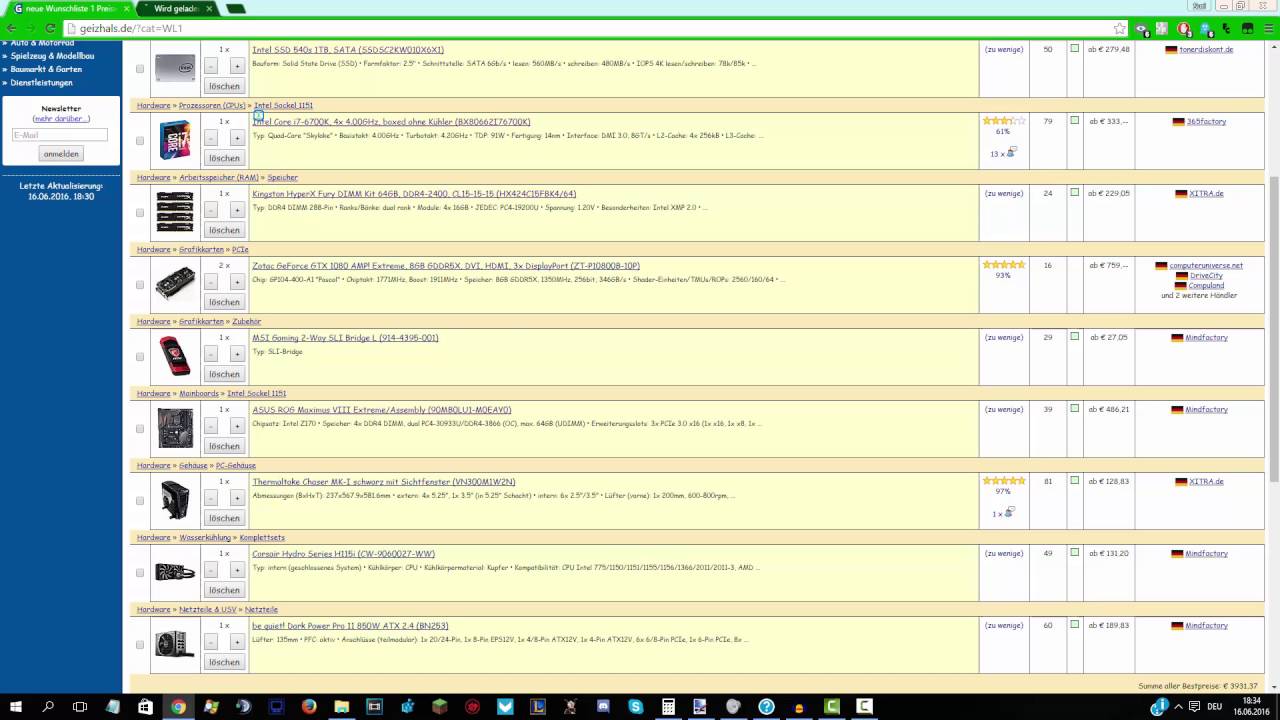Tick the checkbox for Kingston HyperX Fury row
The image size is (1280, 720).
(140, 213)
